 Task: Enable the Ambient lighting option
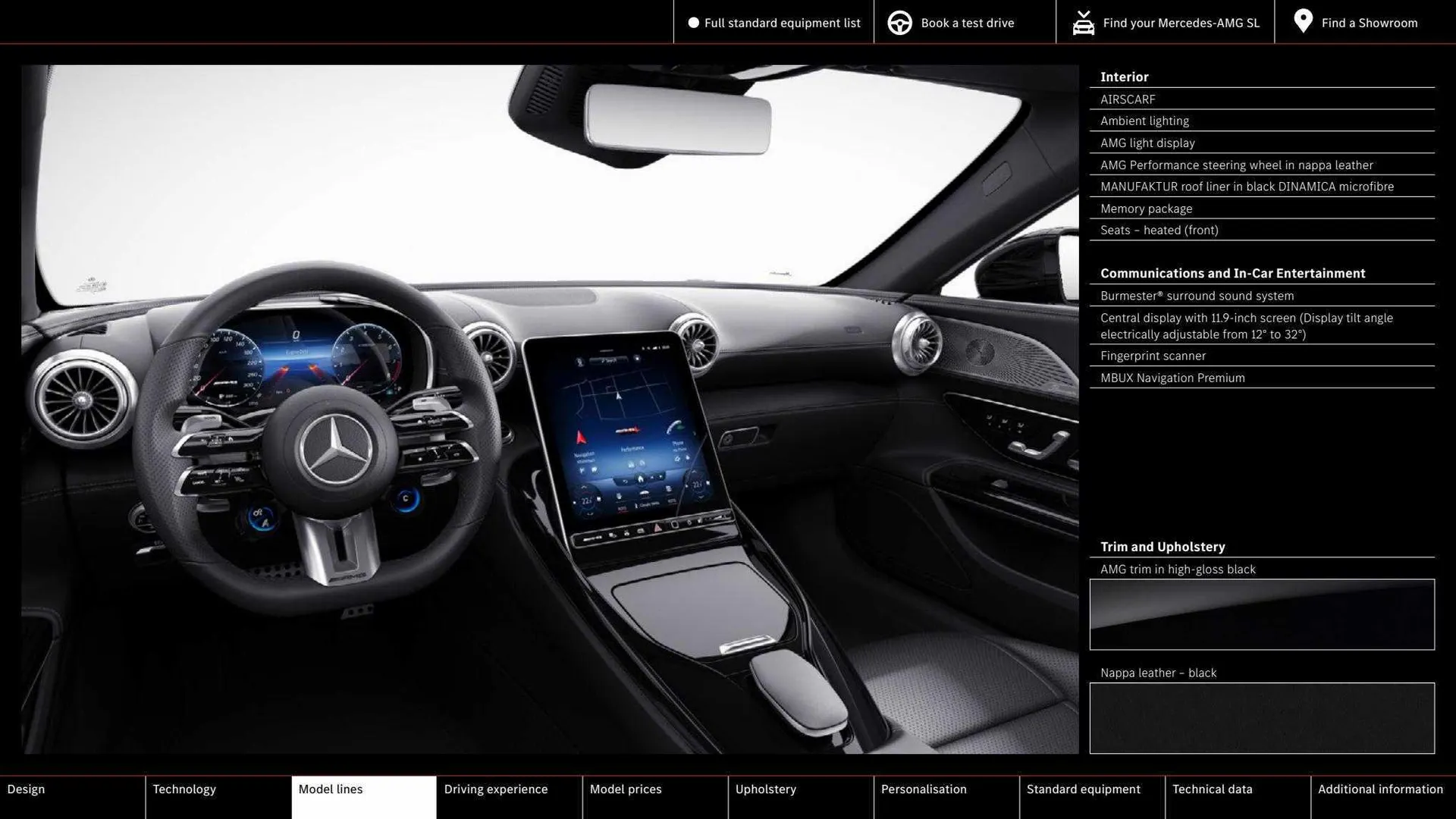pyautogui.click(x=1144, y=121)
